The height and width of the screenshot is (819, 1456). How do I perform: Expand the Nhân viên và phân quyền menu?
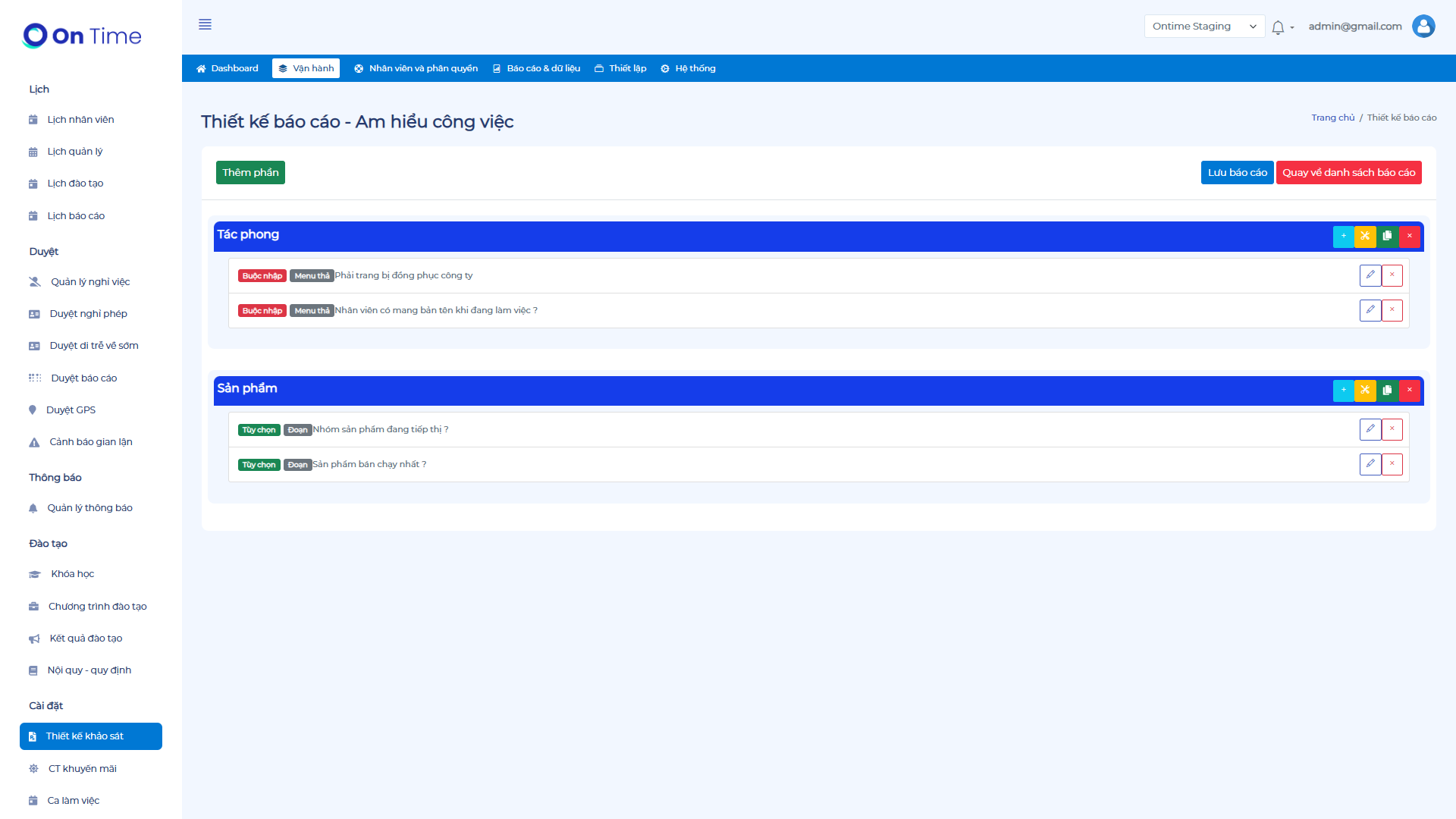416,68
